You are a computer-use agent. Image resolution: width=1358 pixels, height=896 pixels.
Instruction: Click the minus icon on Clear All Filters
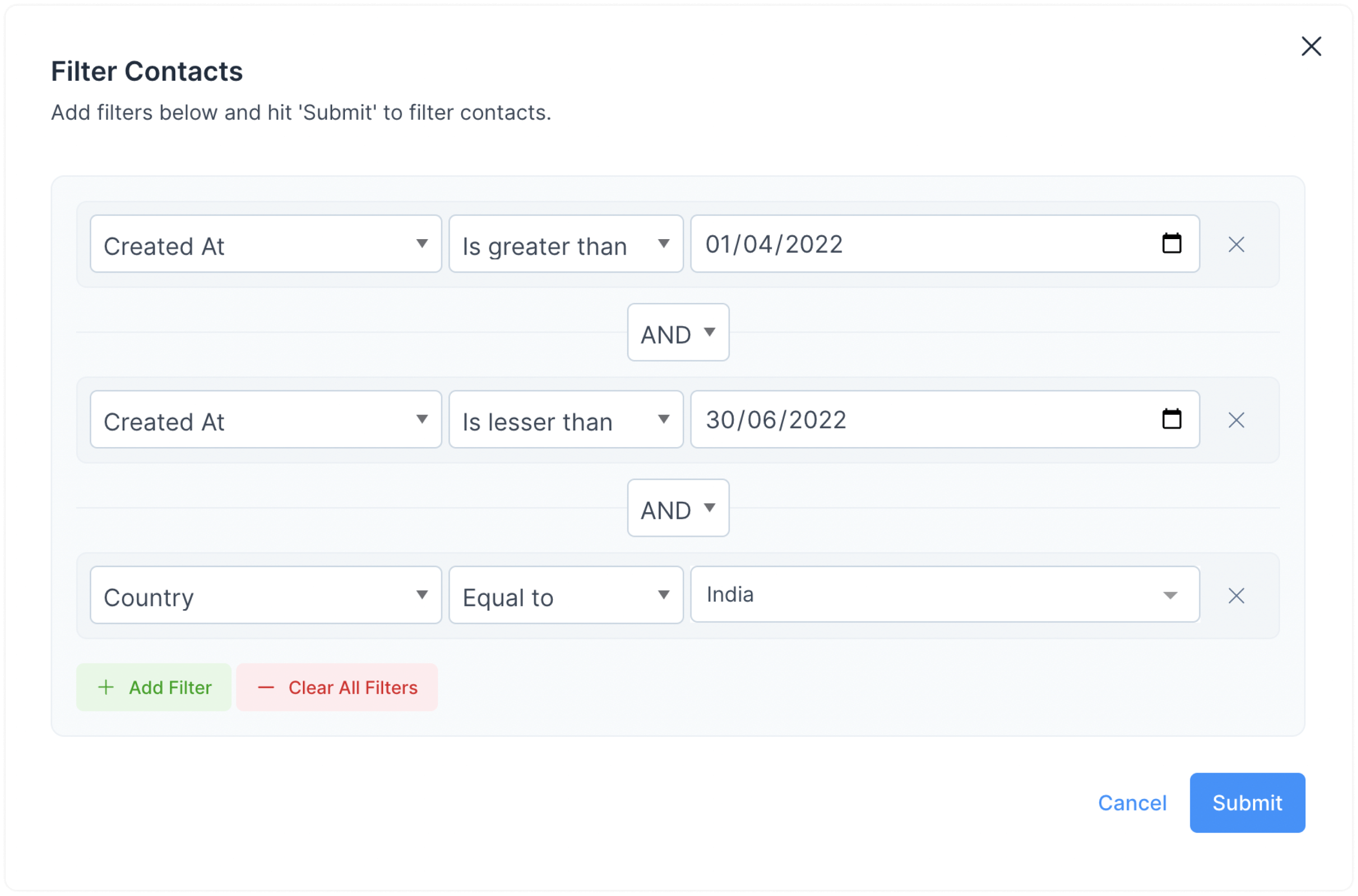[266, 687]
